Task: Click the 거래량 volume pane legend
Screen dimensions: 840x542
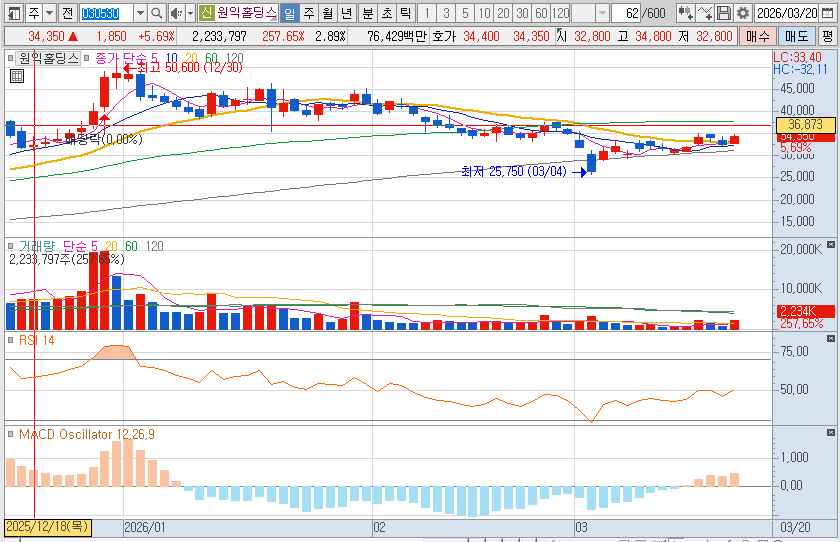Action: tap(36, 246)
